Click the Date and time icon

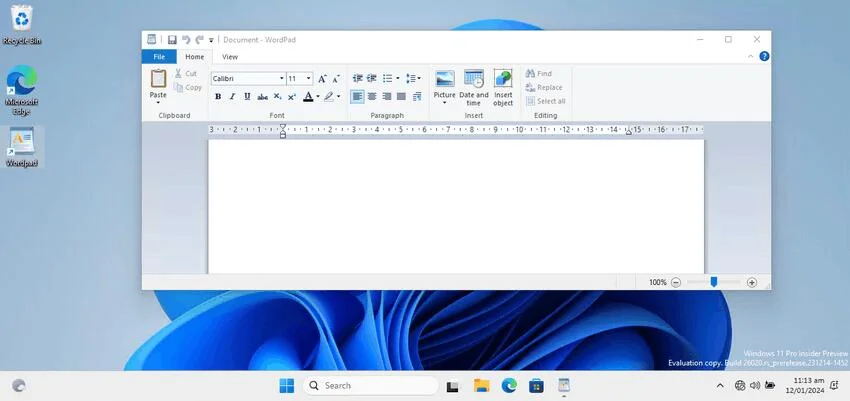point(474,79)
